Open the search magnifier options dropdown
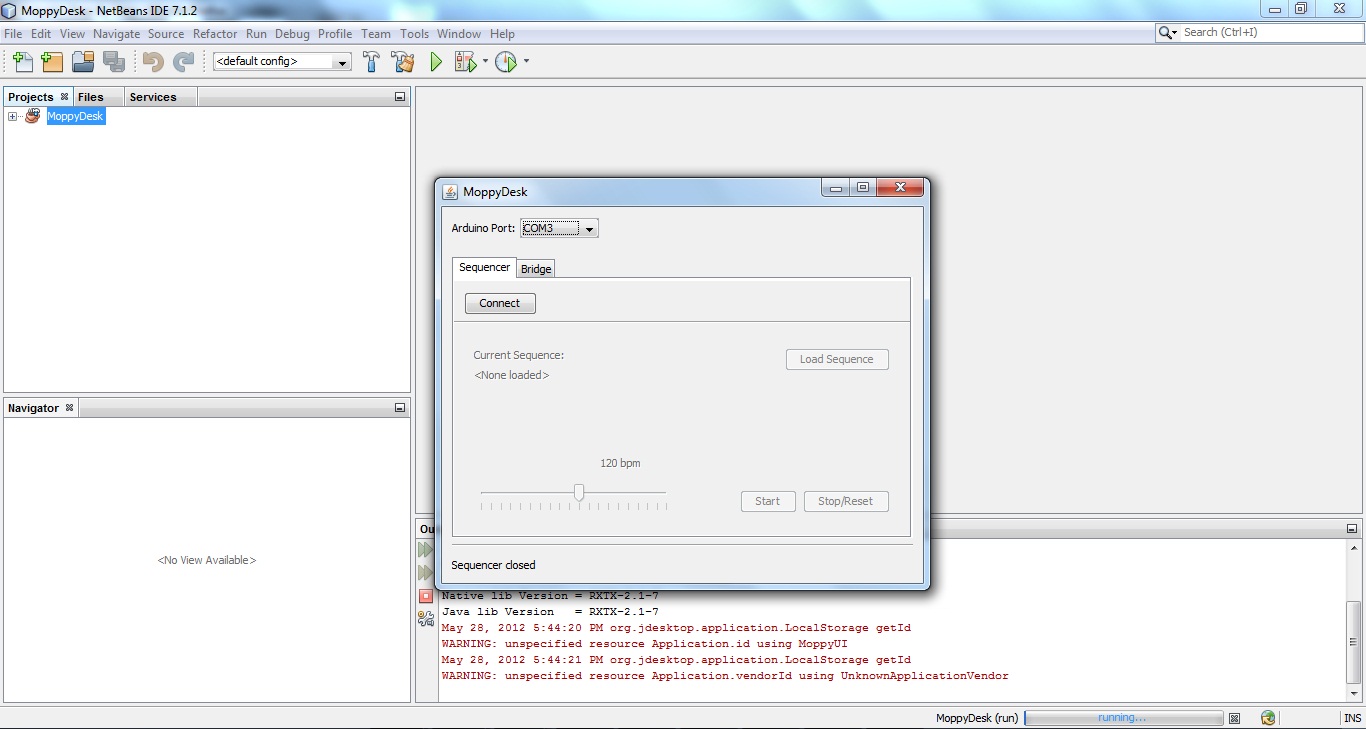The height and width of the screenshot is (729, 1366). coord(1168,33)
